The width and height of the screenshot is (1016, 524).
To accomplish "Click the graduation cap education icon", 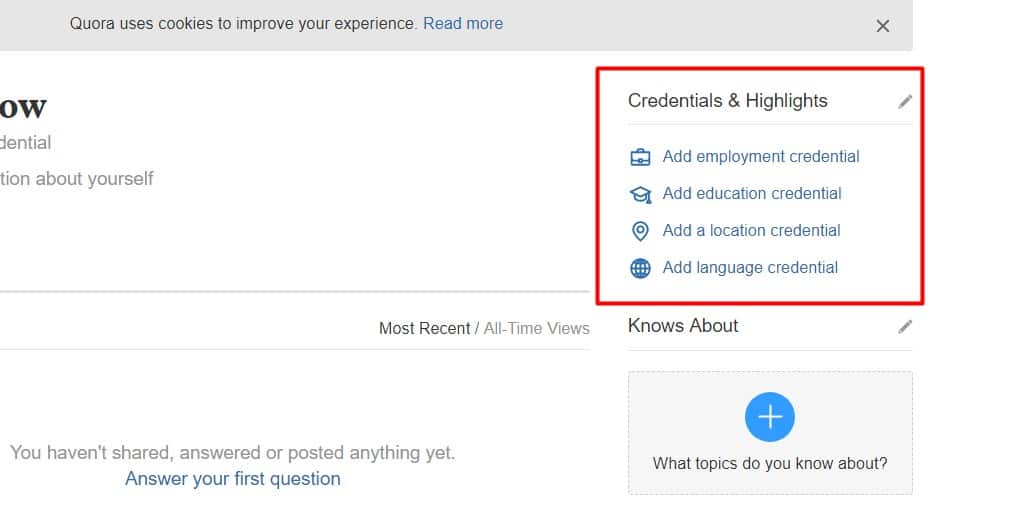I will (640, 194).
